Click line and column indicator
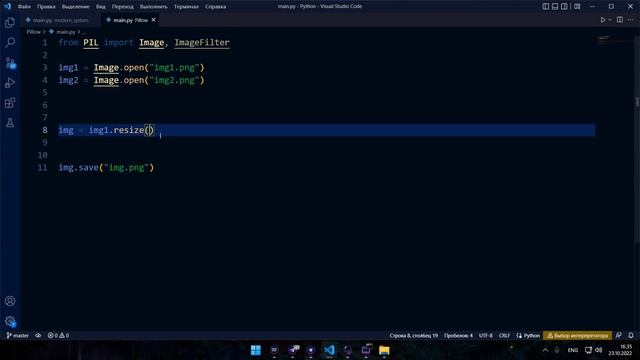640x360 pixels. click(x=413, y=336)
